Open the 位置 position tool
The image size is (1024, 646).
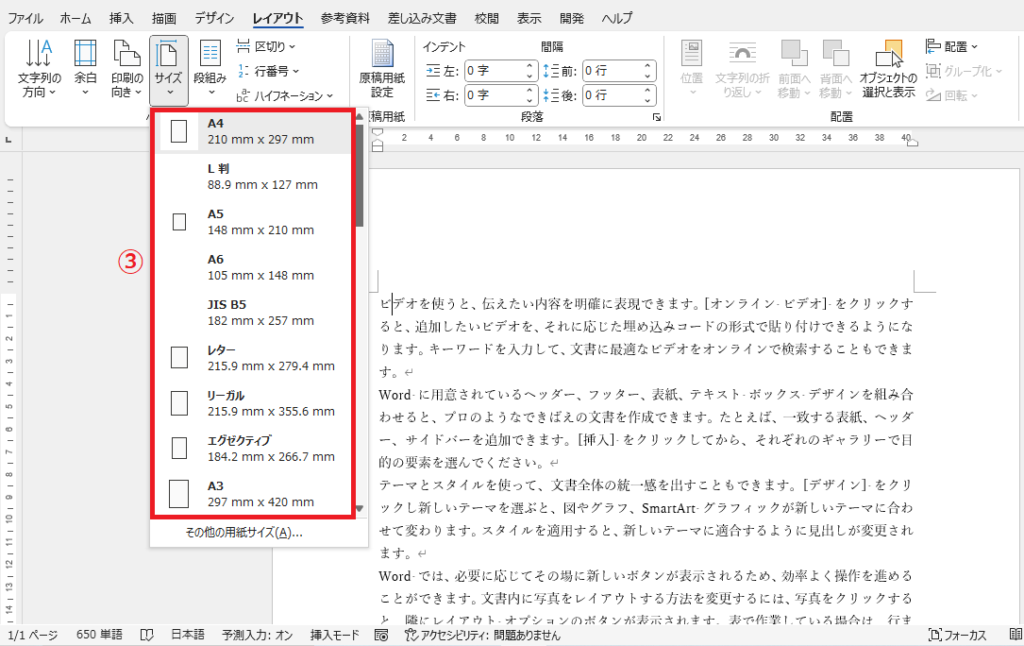coord(692,70)
